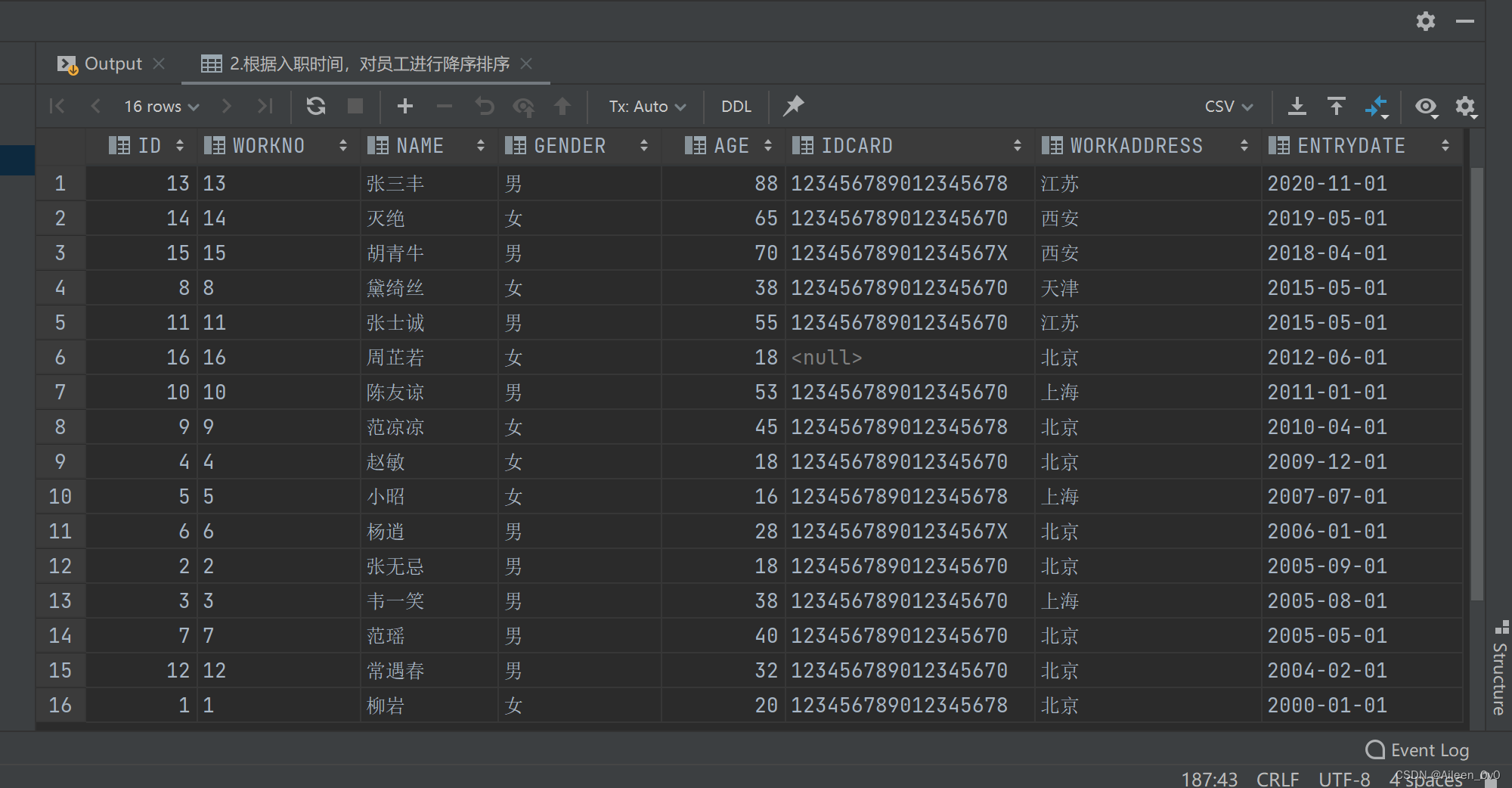This screenshot has height=788, width=1512.
Task: Change the UTF-8 file encoding
Action: tap(1344, 779)
